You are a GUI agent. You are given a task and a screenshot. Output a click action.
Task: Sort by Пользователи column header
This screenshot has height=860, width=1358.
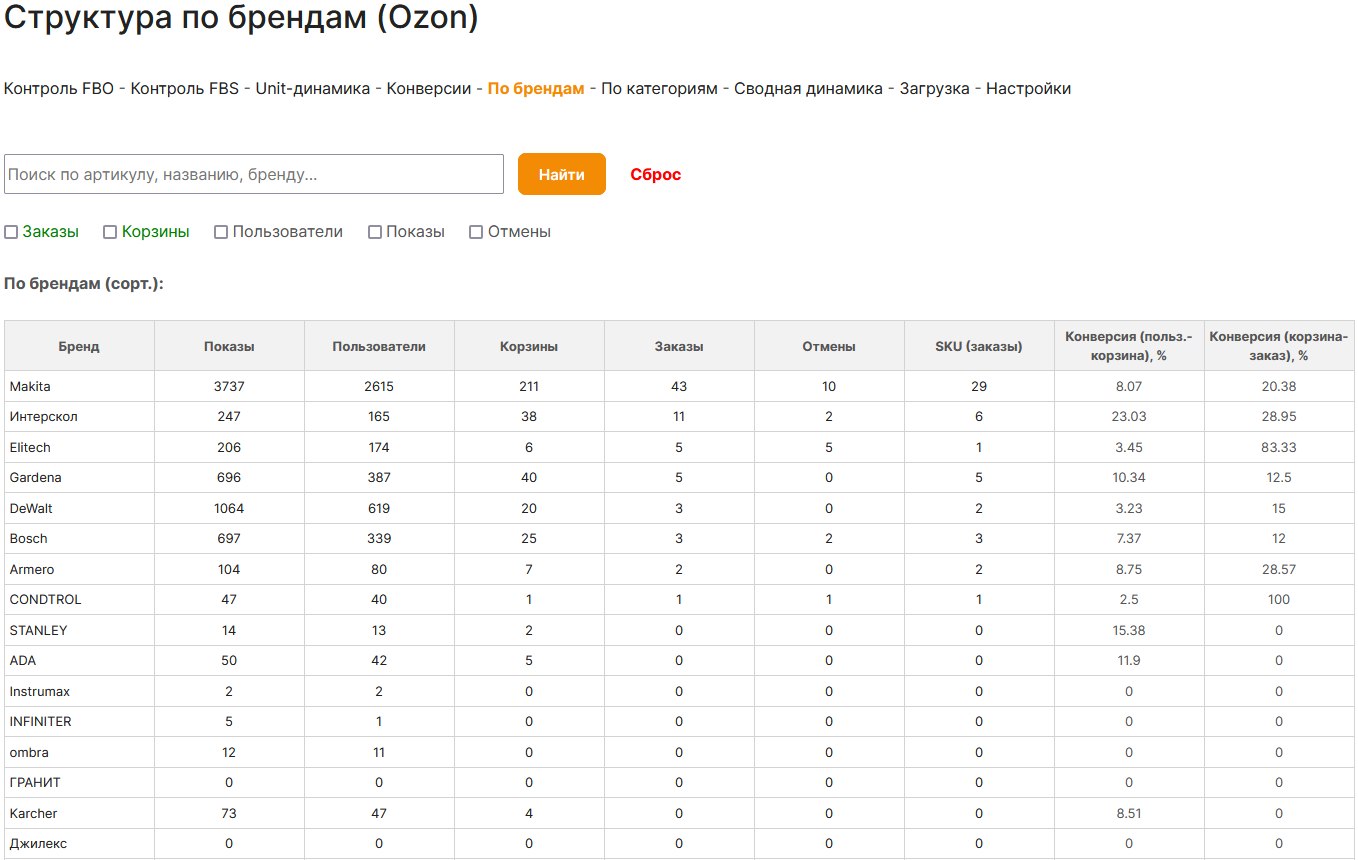click(379, 347)
